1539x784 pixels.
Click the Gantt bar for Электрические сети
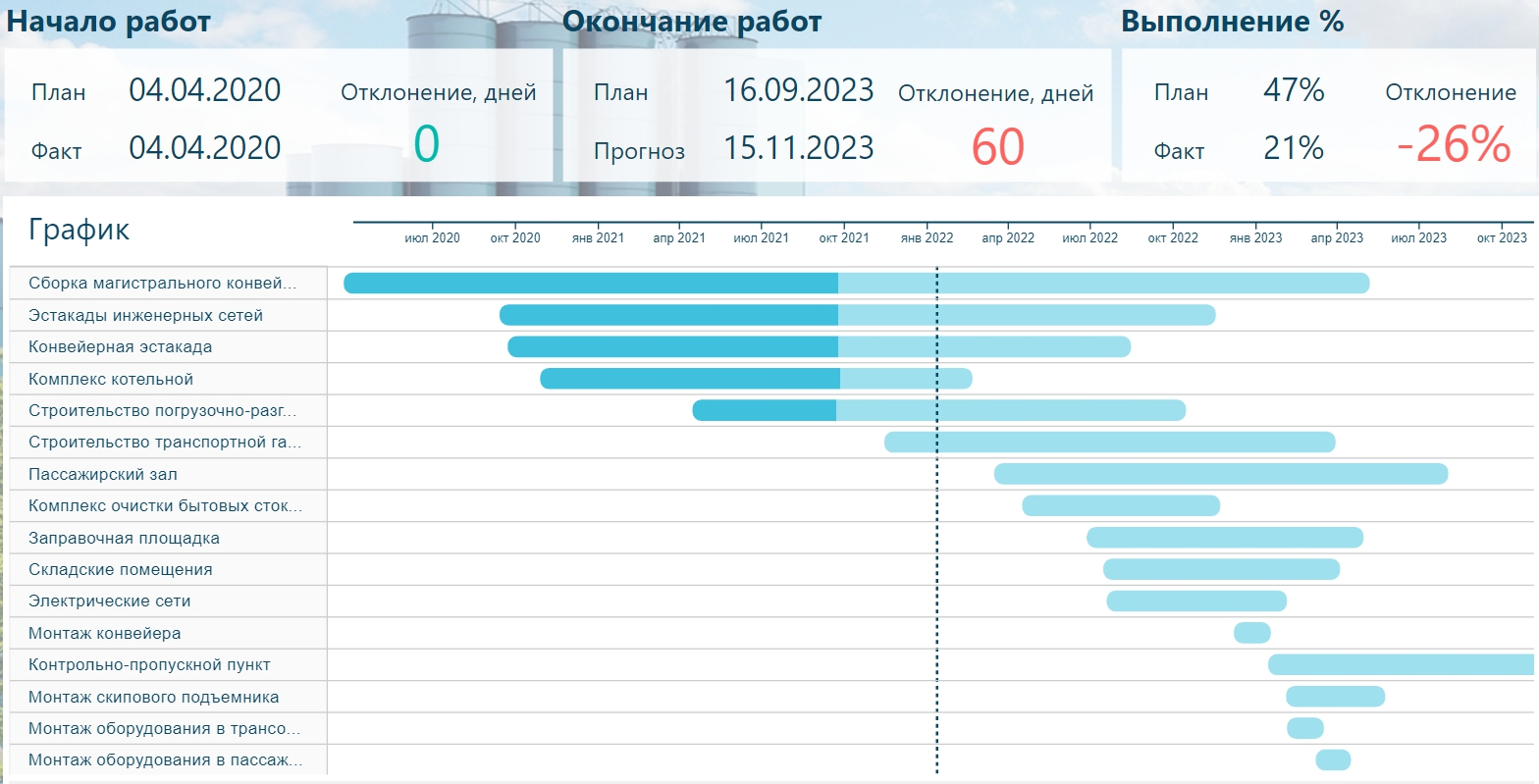pyautogui.click(x=1196, y=601)
